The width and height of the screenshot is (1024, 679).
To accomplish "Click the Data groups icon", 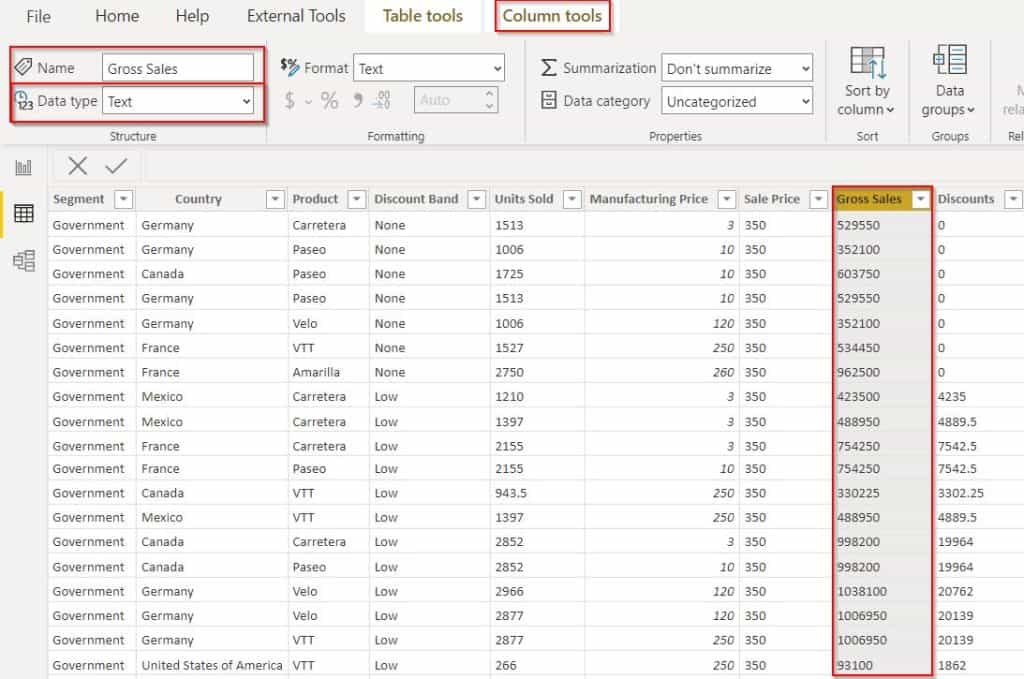I will coord(950,60).
